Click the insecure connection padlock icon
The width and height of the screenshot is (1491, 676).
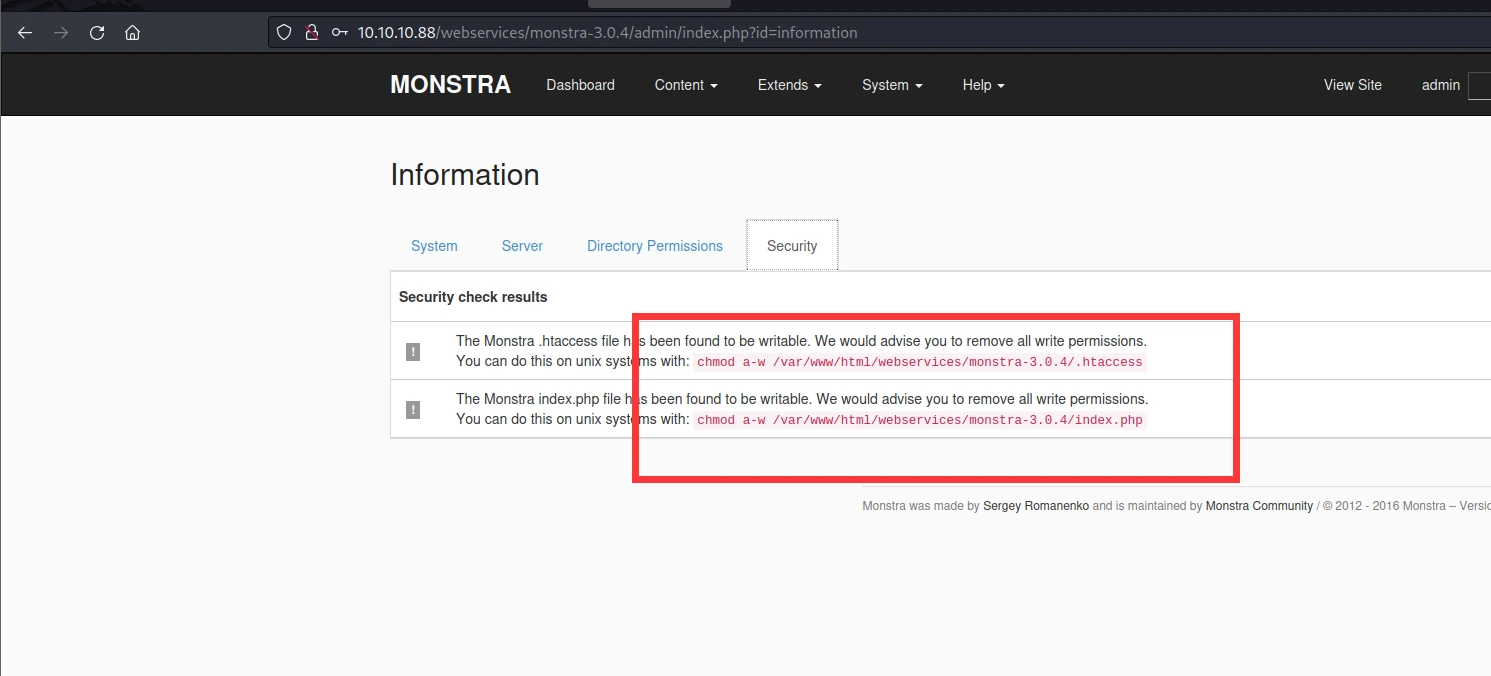[312, 32]
